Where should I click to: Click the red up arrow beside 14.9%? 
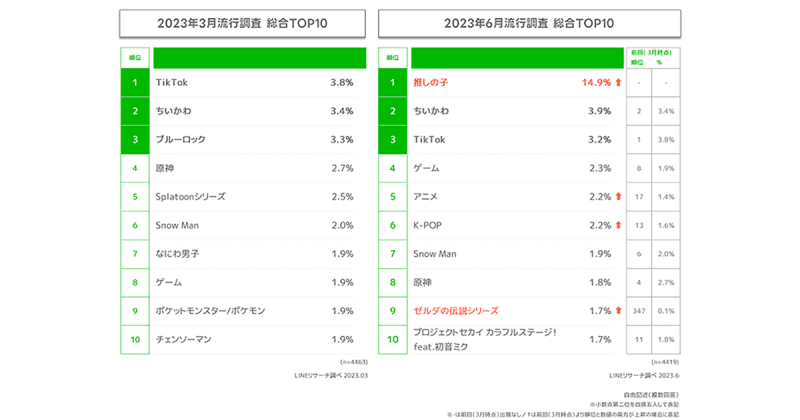(621, 83)
